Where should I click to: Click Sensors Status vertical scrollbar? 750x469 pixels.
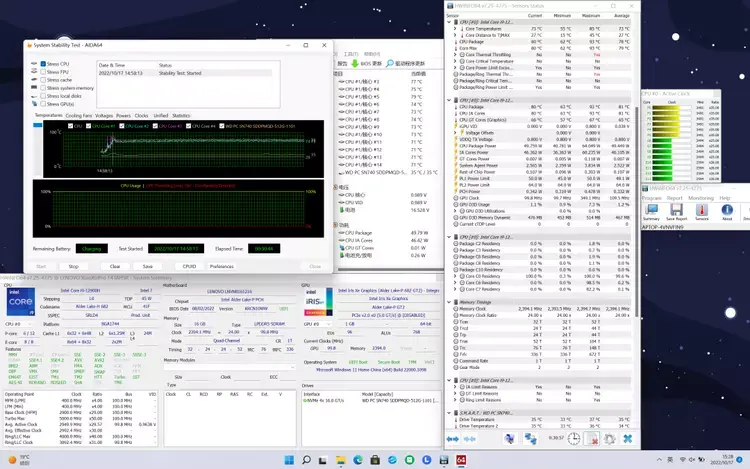(637, 210)
